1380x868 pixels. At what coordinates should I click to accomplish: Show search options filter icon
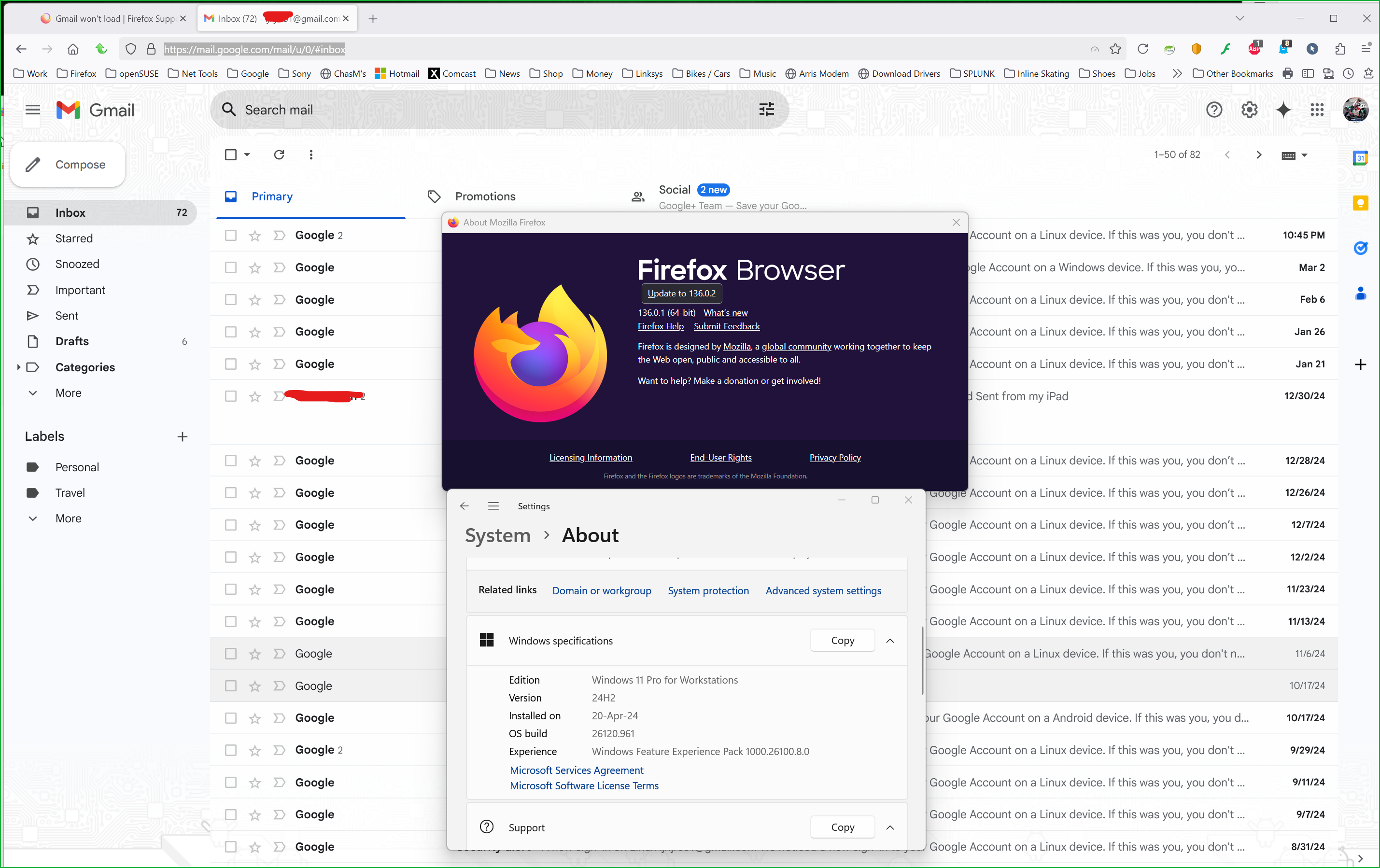tap(766, 110)
